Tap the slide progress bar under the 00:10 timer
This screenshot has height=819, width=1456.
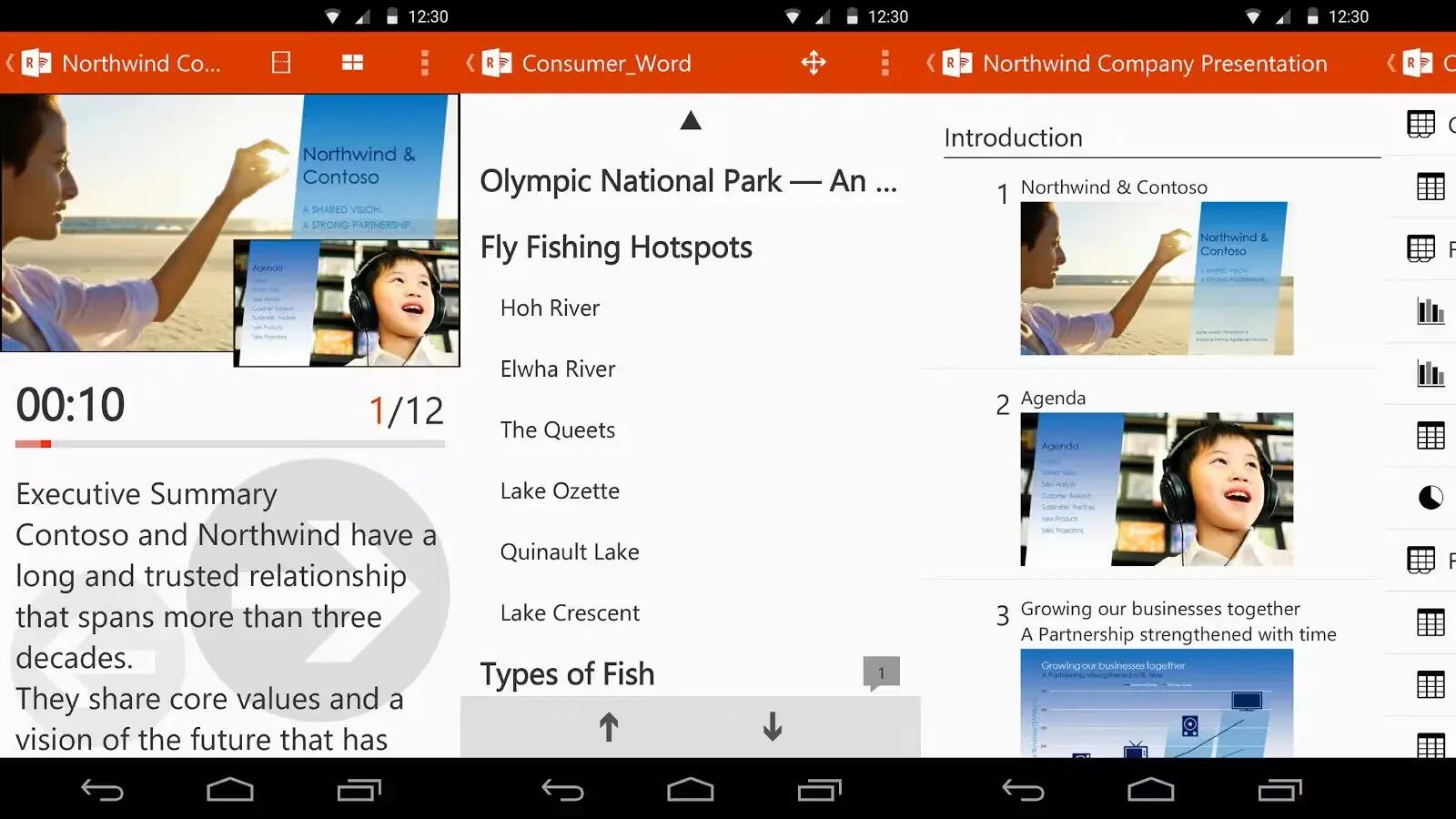pyautogui.click(x=230, y=444)
